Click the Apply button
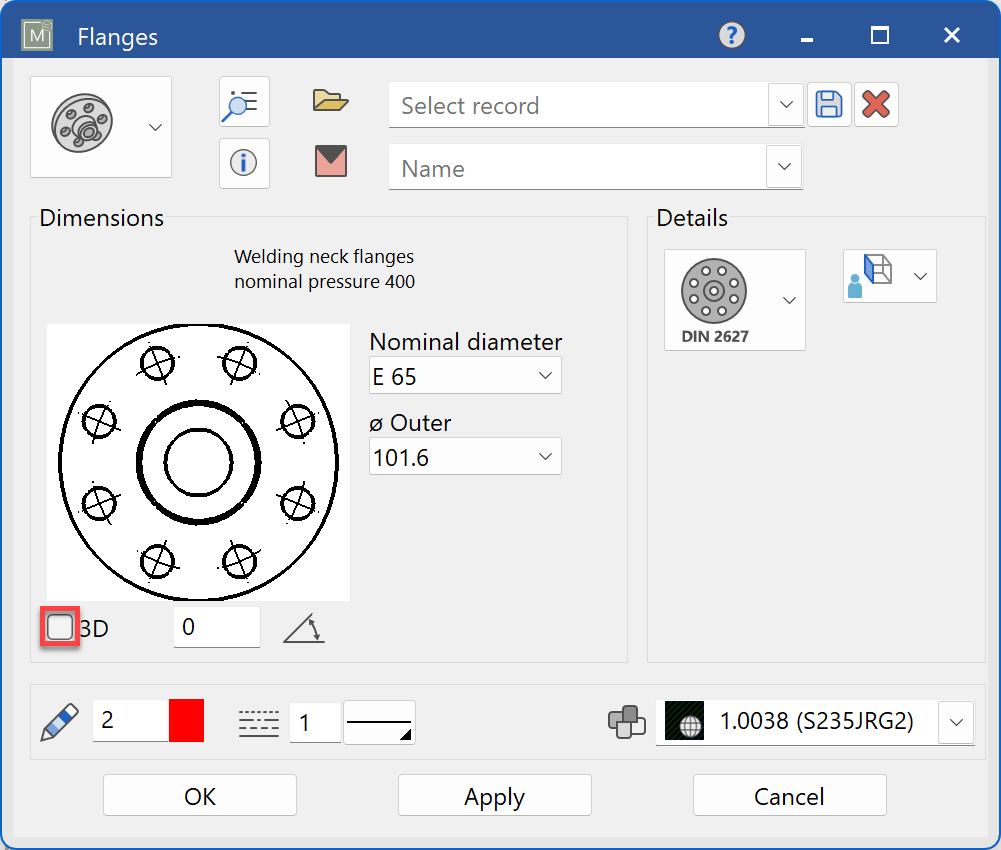This screenshot has height=850, width=1001. (494, 796)
